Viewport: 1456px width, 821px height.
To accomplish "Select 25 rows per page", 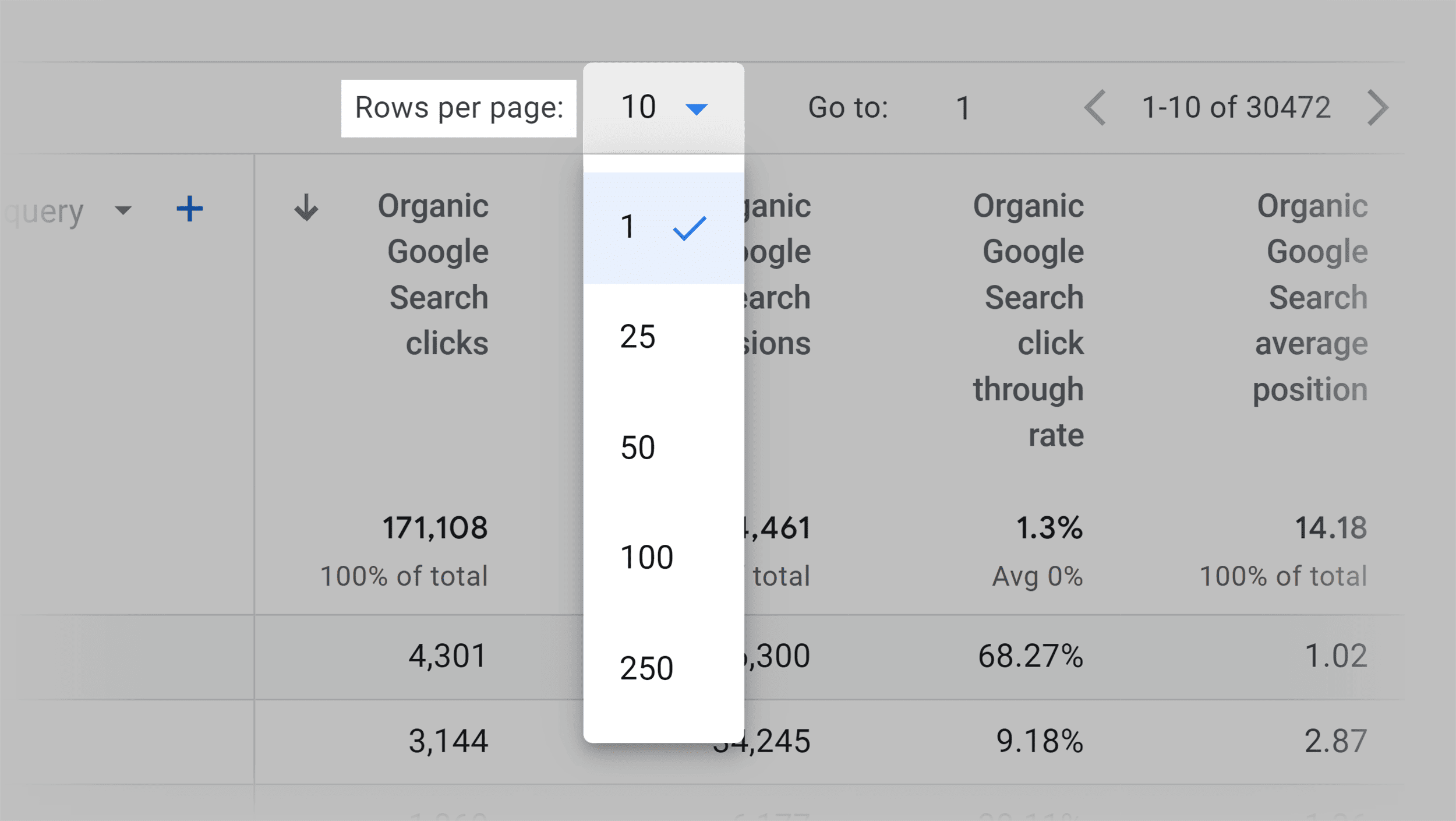I will (663, 337).
